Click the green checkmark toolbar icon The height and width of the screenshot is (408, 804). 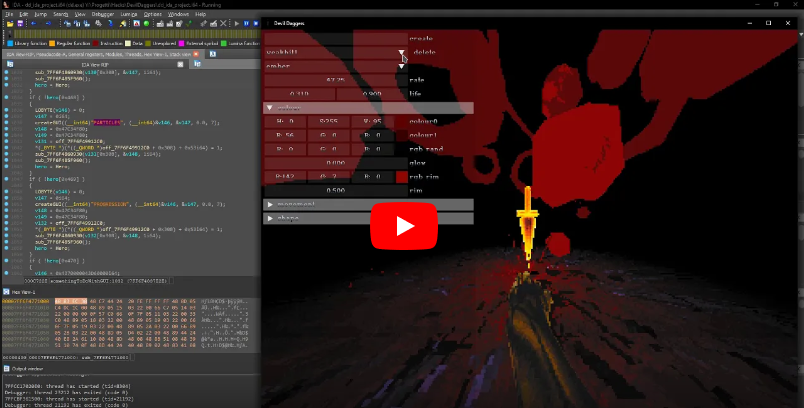[x=189, y=24]
